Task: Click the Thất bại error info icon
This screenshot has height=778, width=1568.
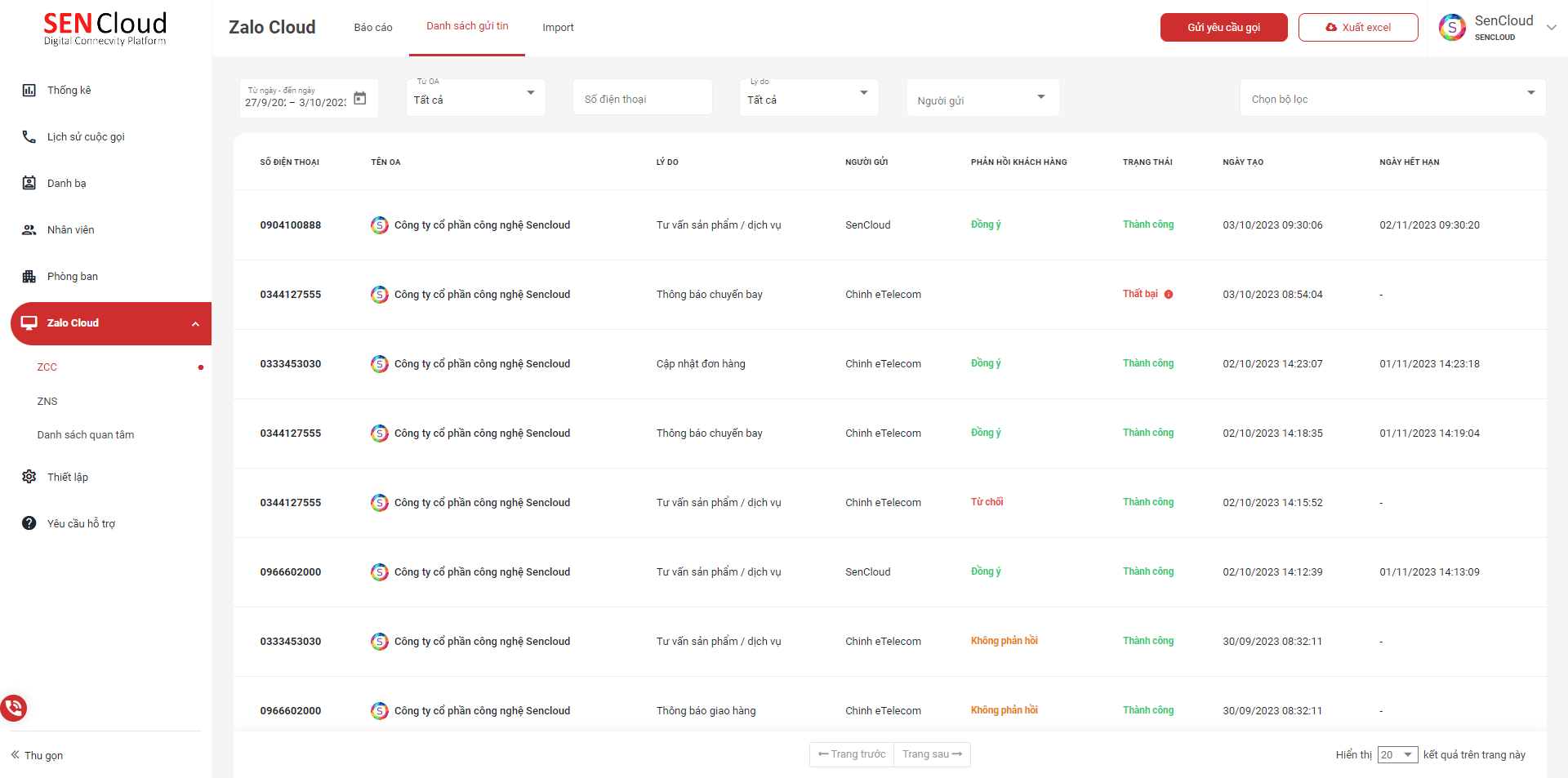Action: (1169, 295)
